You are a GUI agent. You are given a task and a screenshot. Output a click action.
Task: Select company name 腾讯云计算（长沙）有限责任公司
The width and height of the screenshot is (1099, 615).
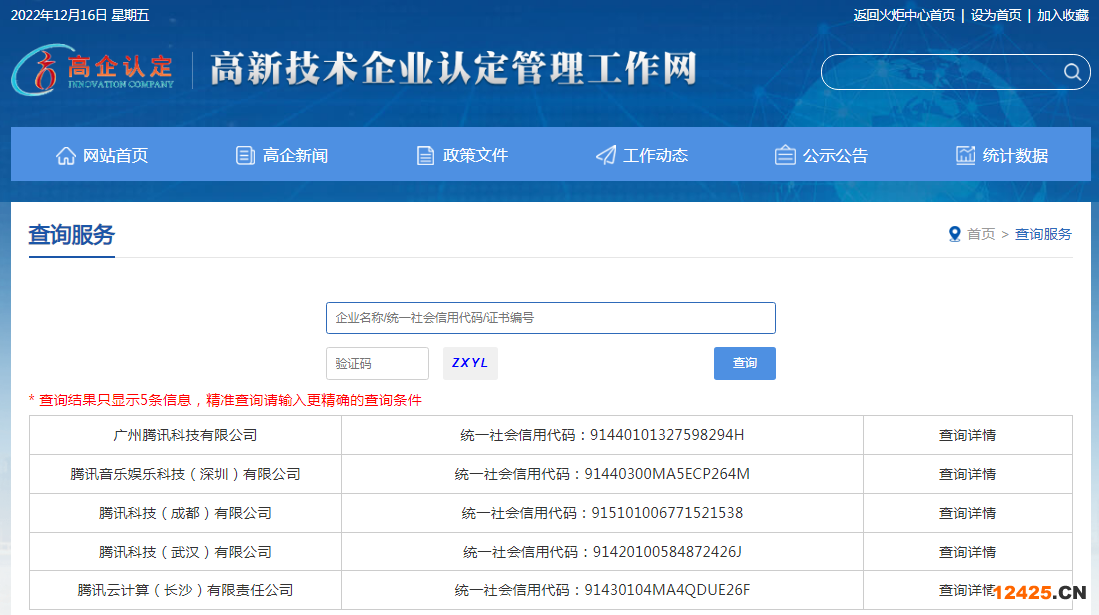(x=185, y=590)
